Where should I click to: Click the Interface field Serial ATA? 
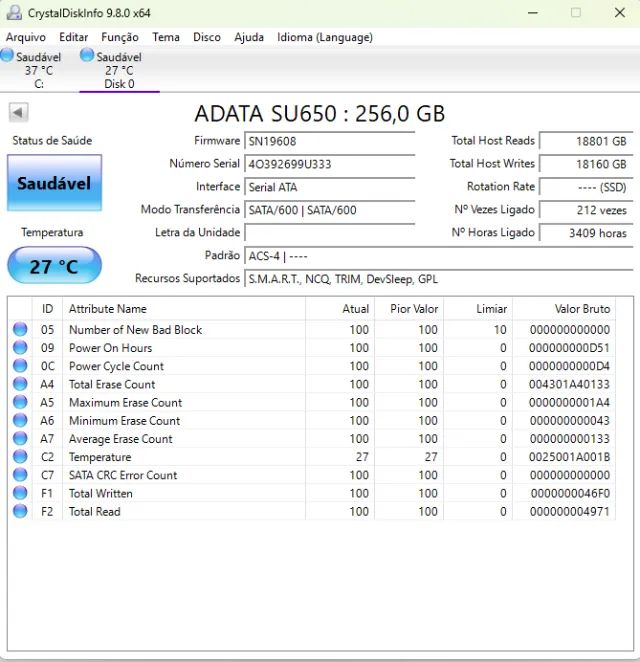(x=329, y=187)
